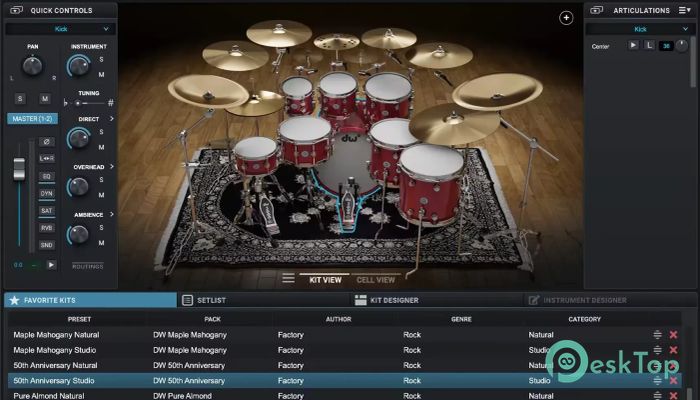Open the Setlist tab
This screenshot has height=400, width=700.
point(263,300)
